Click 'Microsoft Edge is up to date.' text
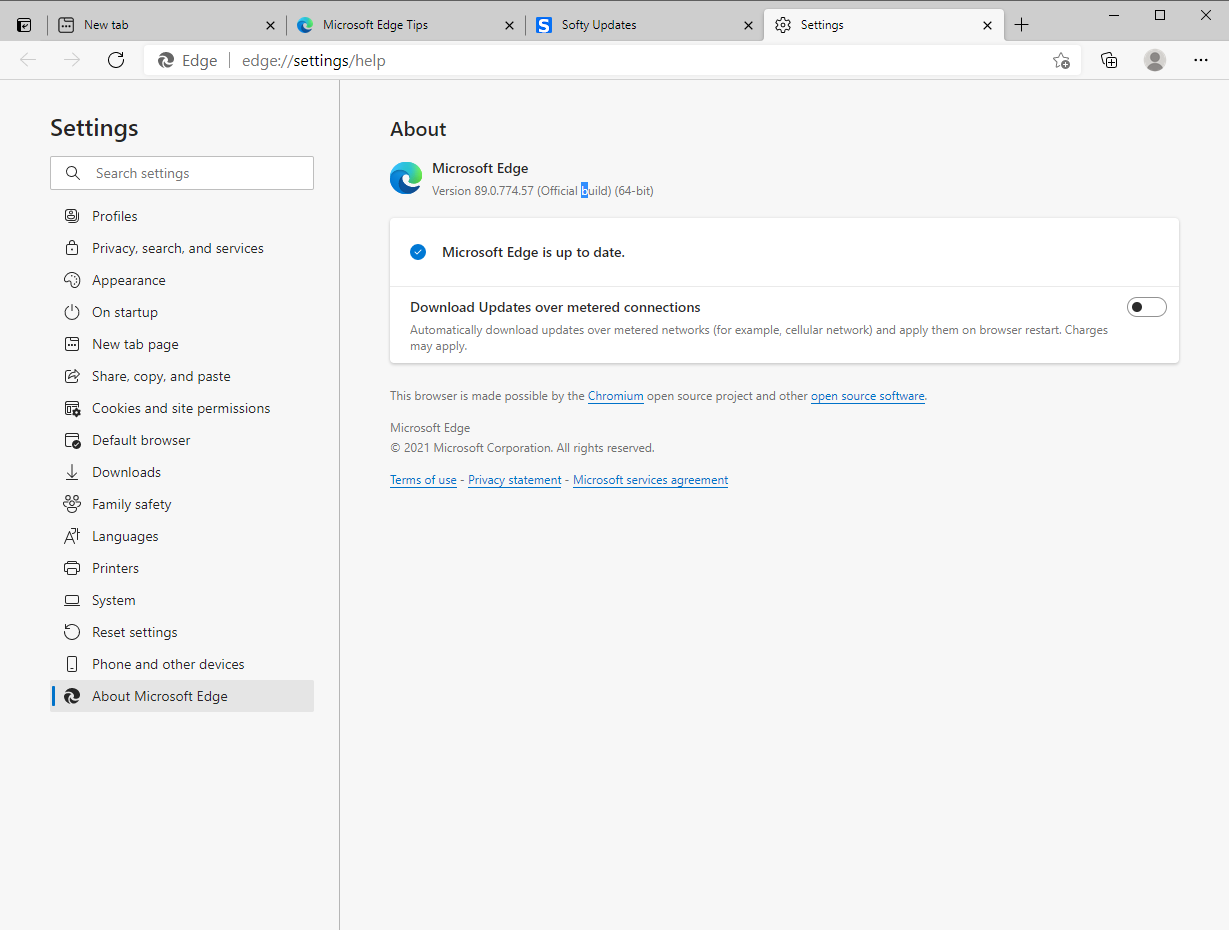 [534, 252]
